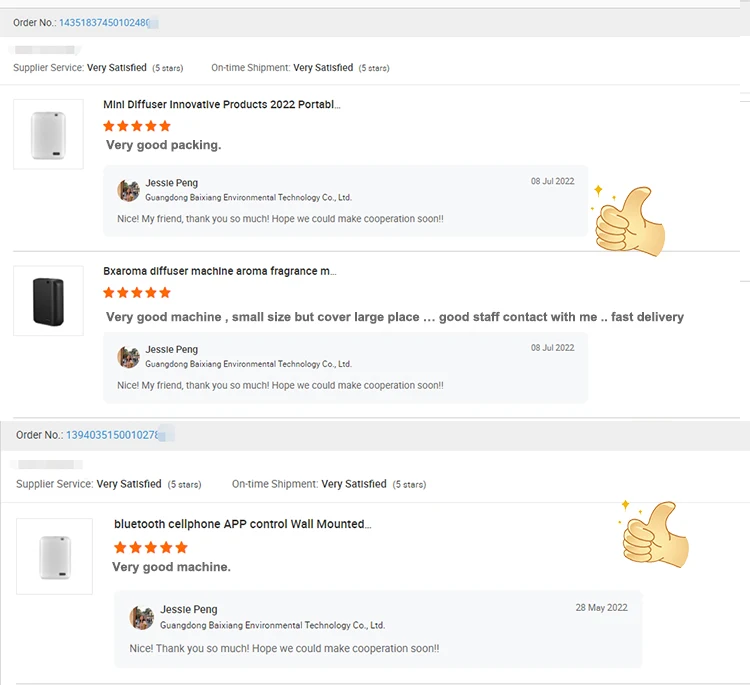Open "bluetooth cellphone APP control Wall Mounted" title
Viewport: 750px width, 685px height.
[x=242, y=524]
